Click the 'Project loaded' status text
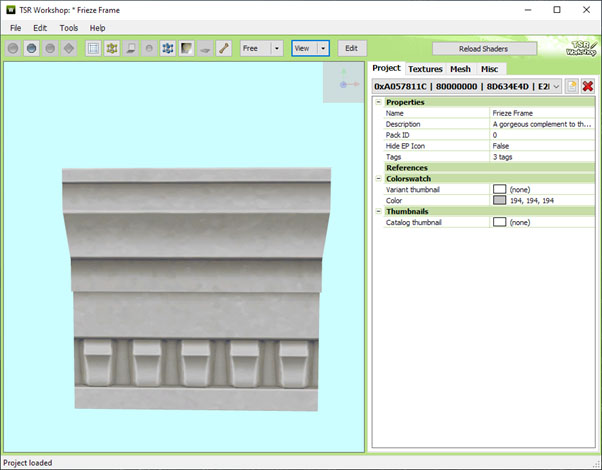Viewport: 602px width, 470px height. (27, 463)
